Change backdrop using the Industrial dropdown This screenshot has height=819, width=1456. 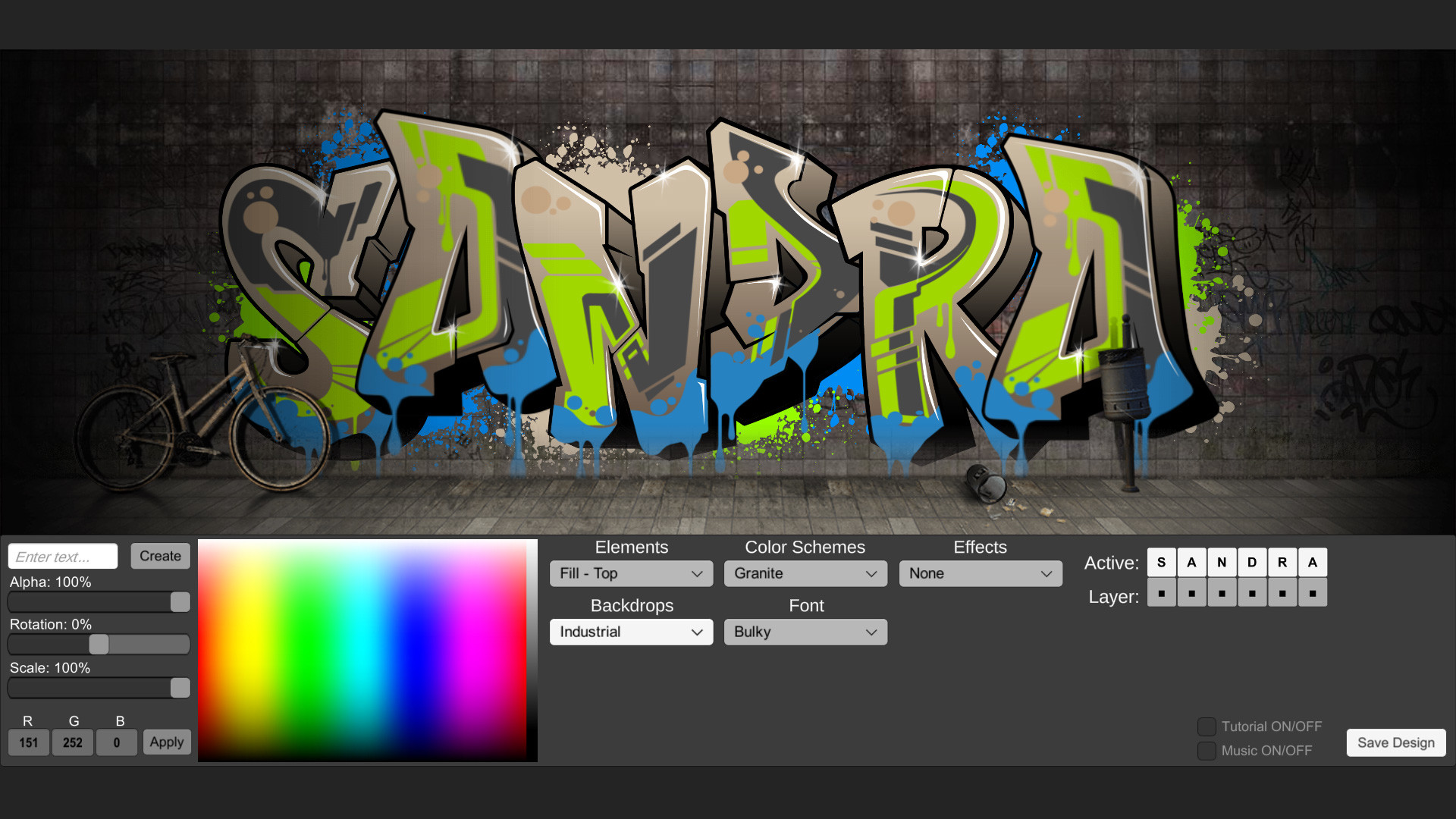click(x=630, y=632)
